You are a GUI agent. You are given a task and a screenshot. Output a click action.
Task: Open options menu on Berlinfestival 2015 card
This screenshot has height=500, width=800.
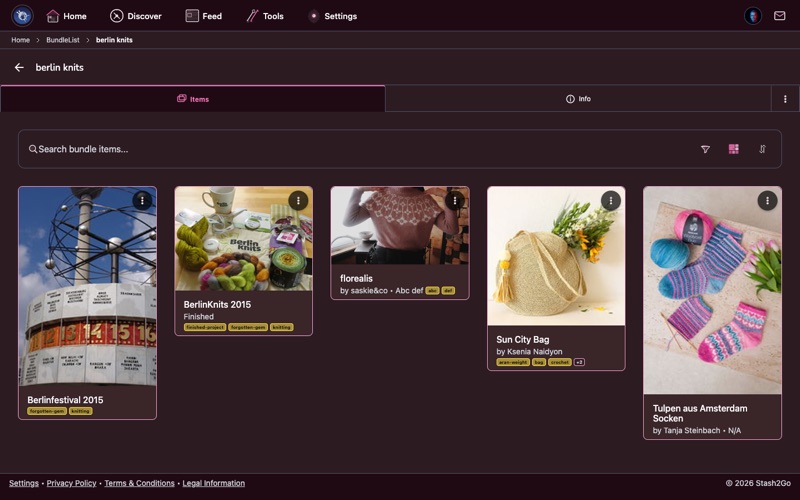pyautogui.click(x=142, y=201)
